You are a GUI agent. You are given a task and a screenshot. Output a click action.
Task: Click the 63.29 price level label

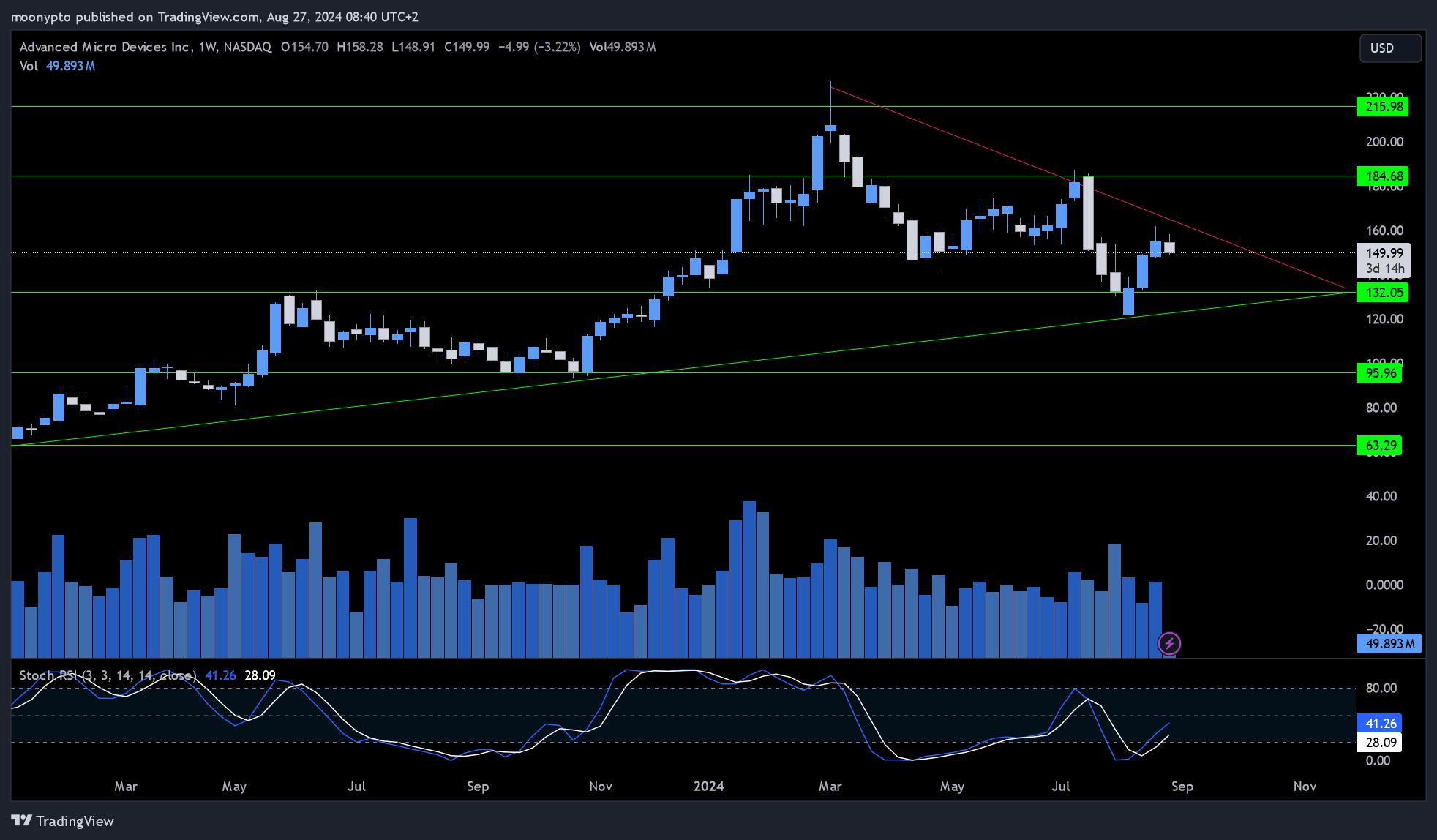[x=1379, y=446]
